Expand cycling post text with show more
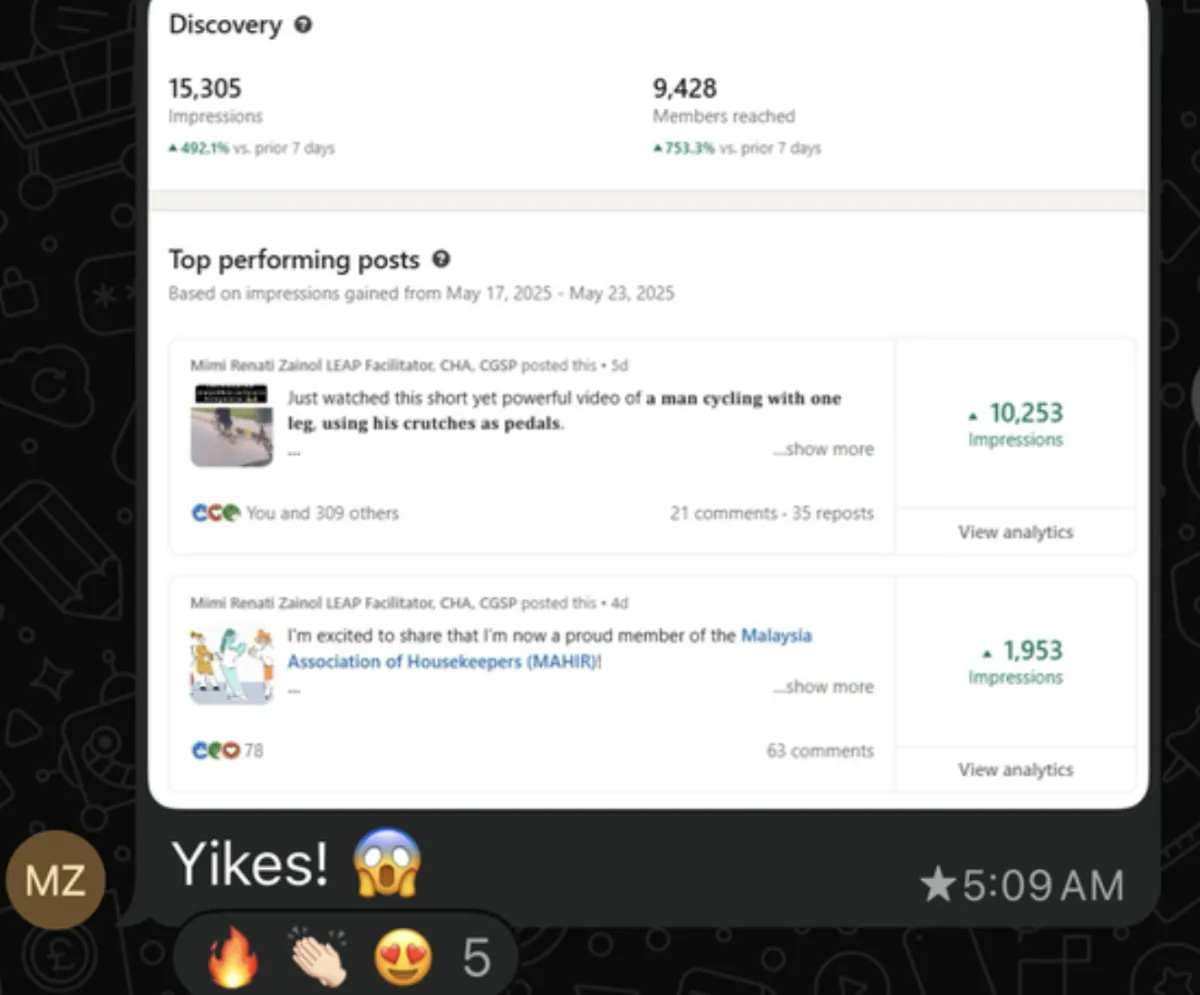This screenshot has width=1200, height=995. point(823,449)
